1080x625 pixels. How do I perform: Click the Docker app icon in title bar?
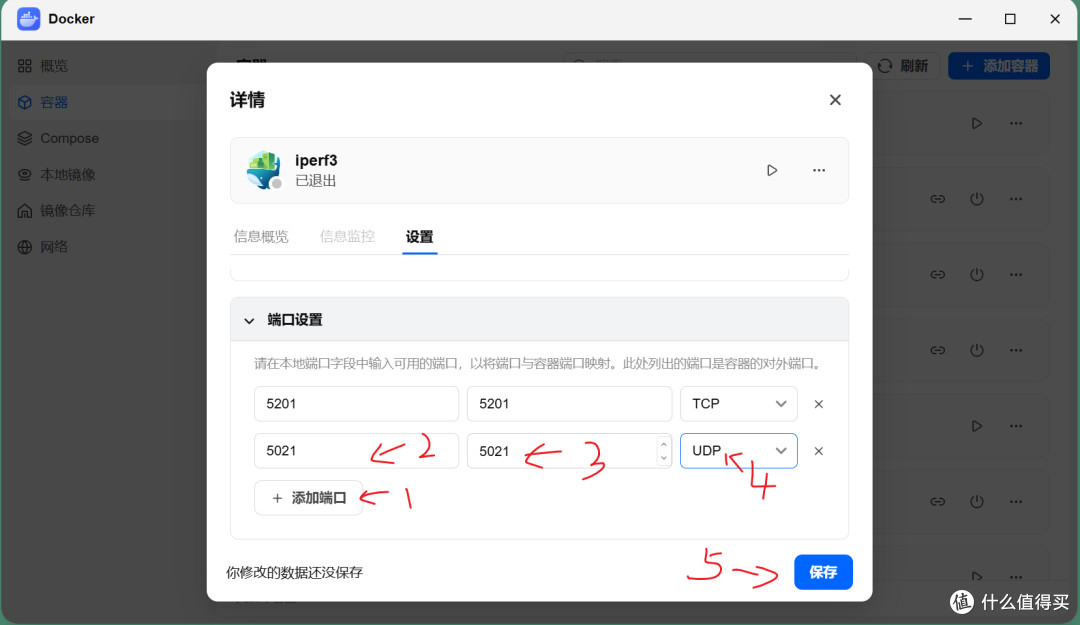click(28, 19)
